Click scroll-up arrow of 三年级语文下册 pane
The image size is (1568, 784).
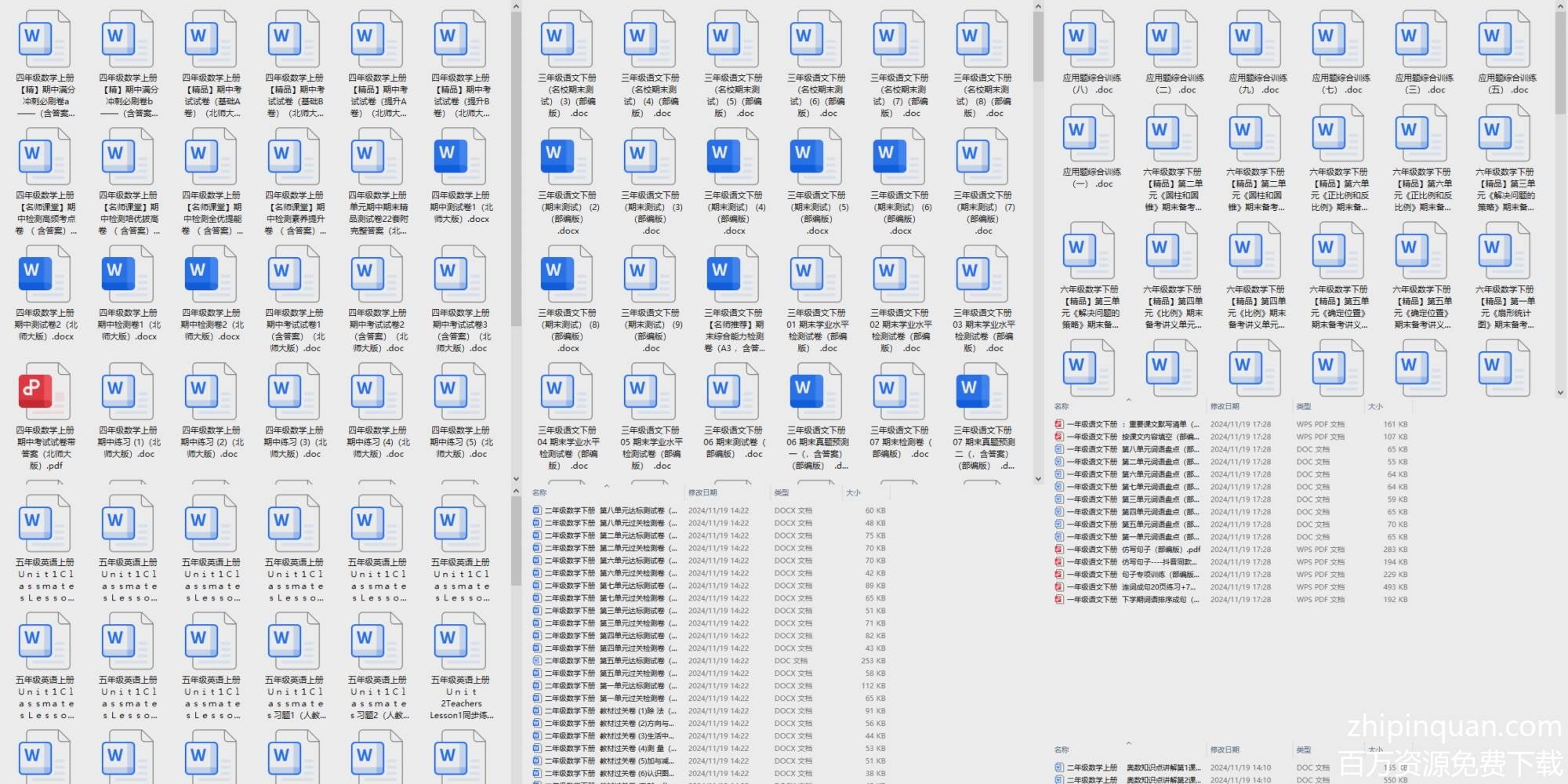pyautogui.click(x=1038, y=7)
